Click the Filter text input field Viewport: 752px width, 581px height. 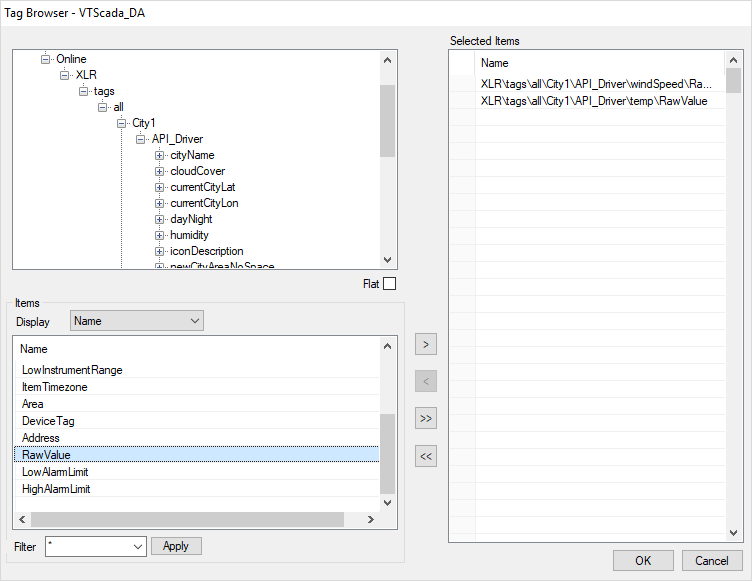[88, 546]
